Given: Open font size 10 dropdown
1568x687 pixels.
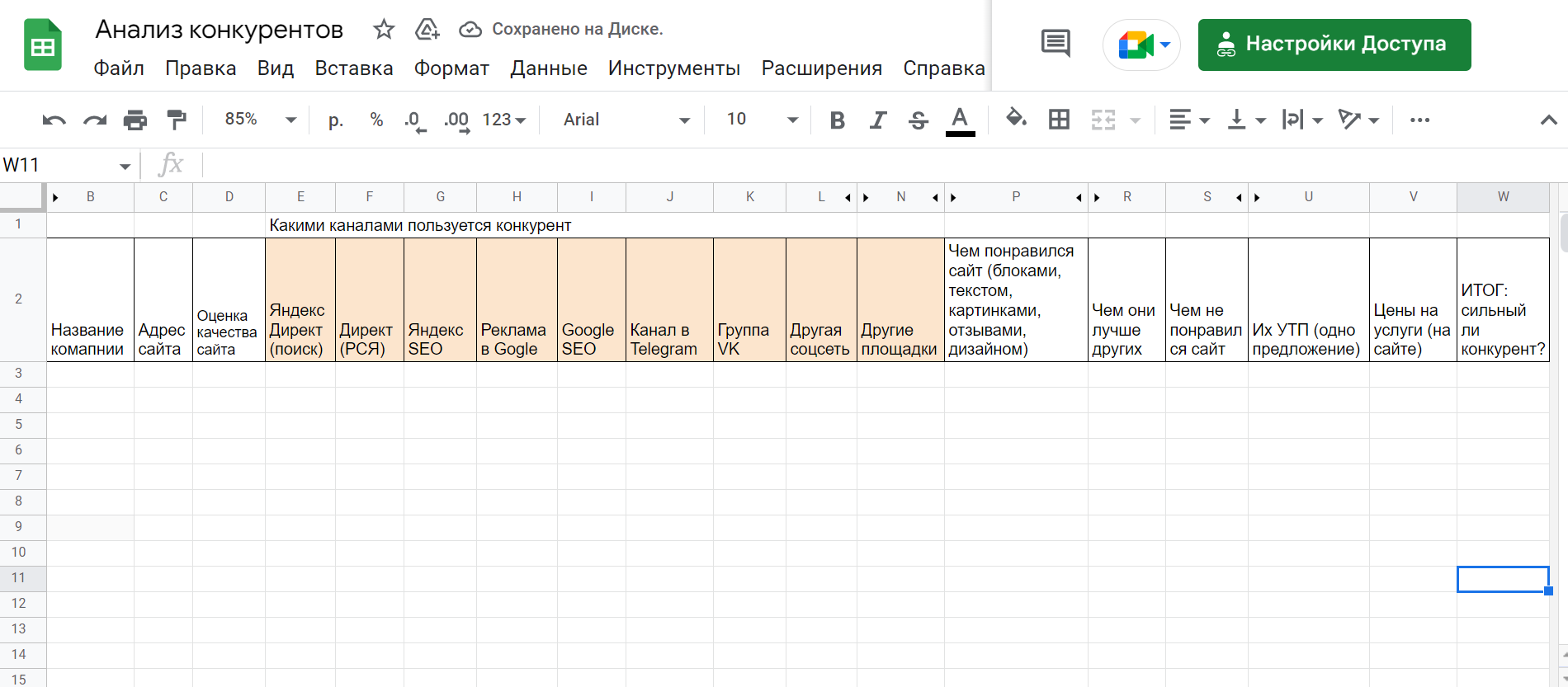Looking at the screenshot, I should click(x=762, y=120).
